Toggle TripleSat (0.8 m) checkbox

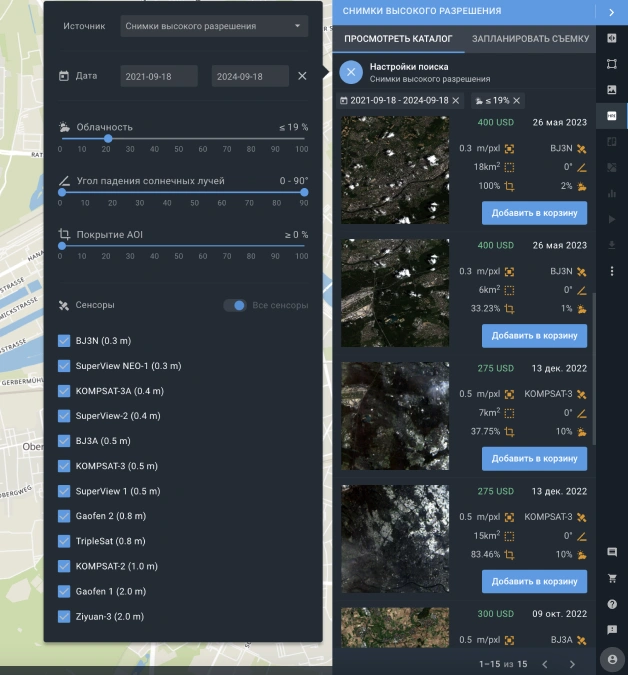tap(64, 541)
